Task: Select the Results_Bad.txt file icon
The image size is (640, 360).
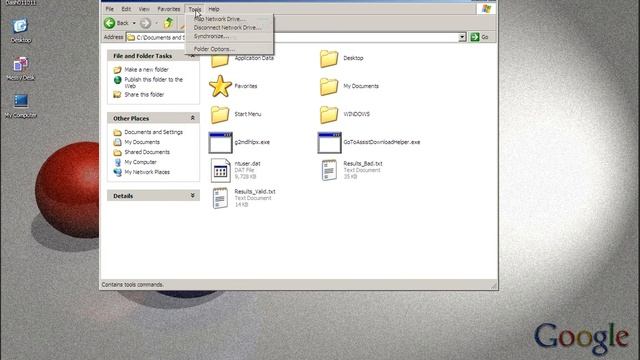Action: coord(329,170)
